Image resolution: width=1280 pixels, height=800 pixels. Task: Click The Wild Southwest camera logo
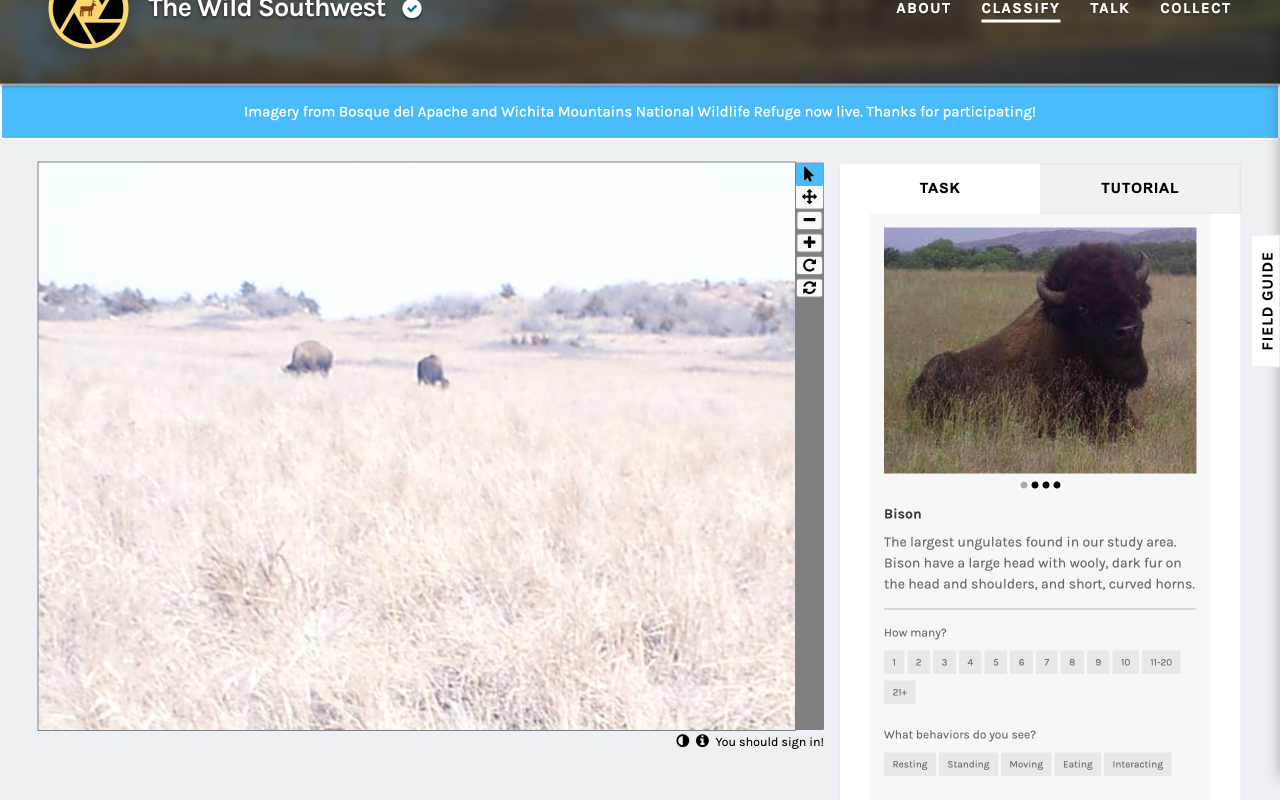[x=88, y=12]
